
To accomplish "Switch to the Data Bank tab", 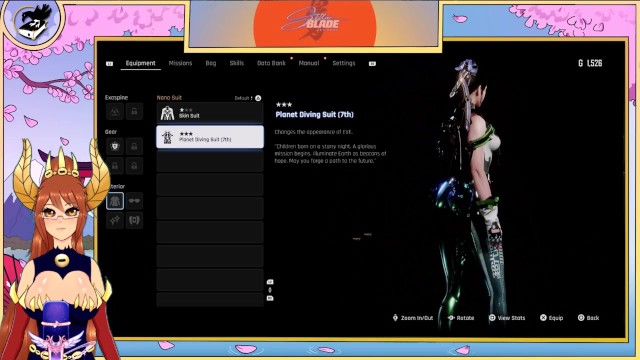I will [271, 63].
